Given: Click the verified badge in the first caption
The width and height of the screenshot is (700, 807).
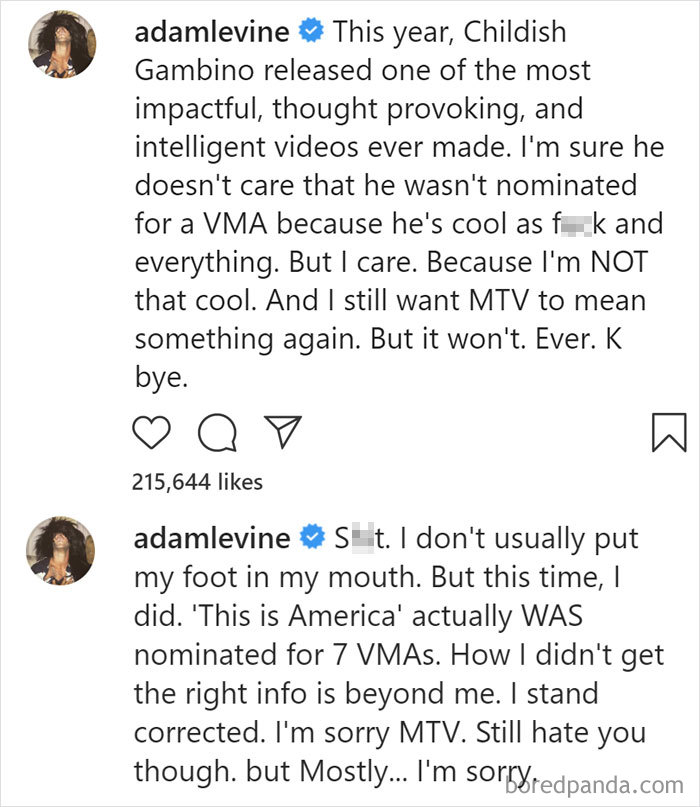Looking at the screenshot, I should click(311, 30).
